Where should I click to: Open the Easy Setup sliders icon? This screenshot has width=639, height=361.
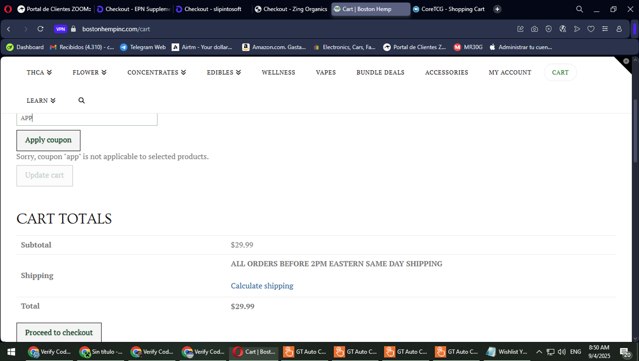coord(605,29)
